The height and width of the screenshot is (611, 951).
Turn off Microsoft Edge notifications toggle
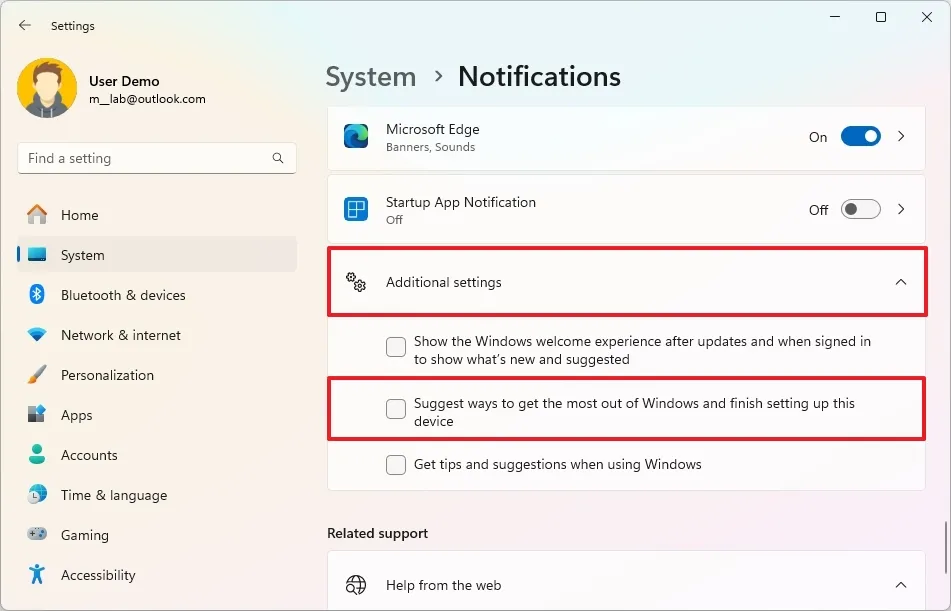click(860, 137)
